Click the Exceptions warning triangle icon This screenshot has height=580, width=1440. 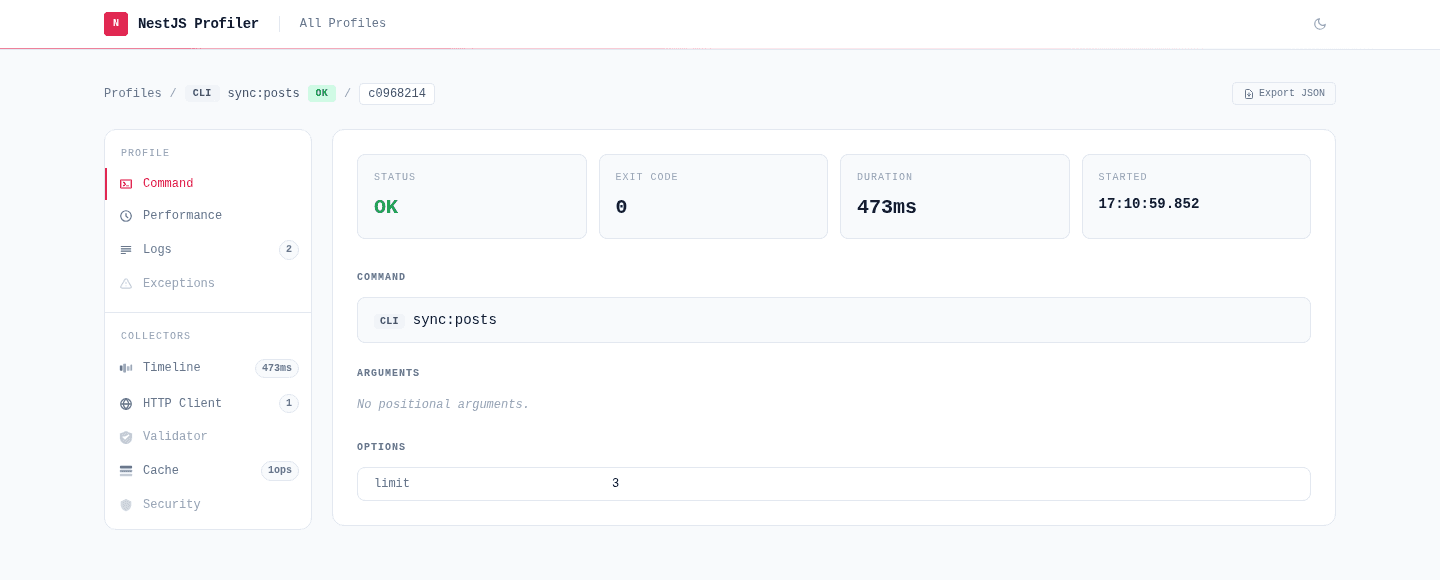pyautogui.click(x=126, y=284)
